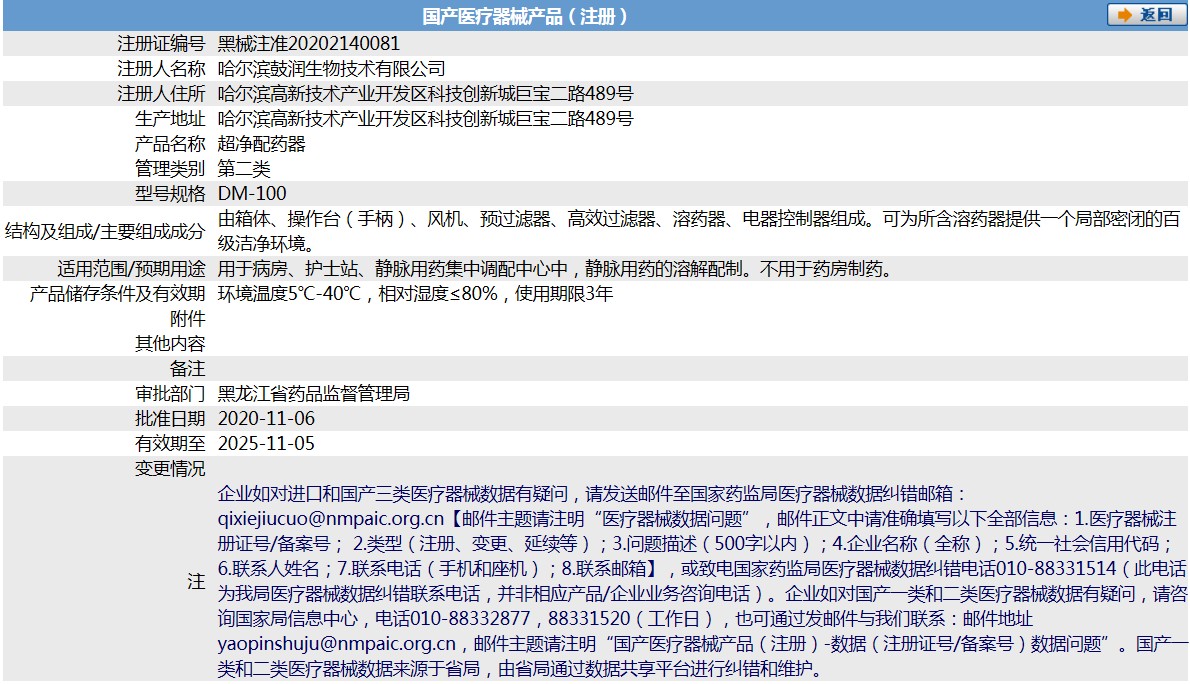The height and width of the screenshot is (684, 1190).
Task: Select phone number 010-88331514 in the notice
Action: click(x=1056, y=569)
